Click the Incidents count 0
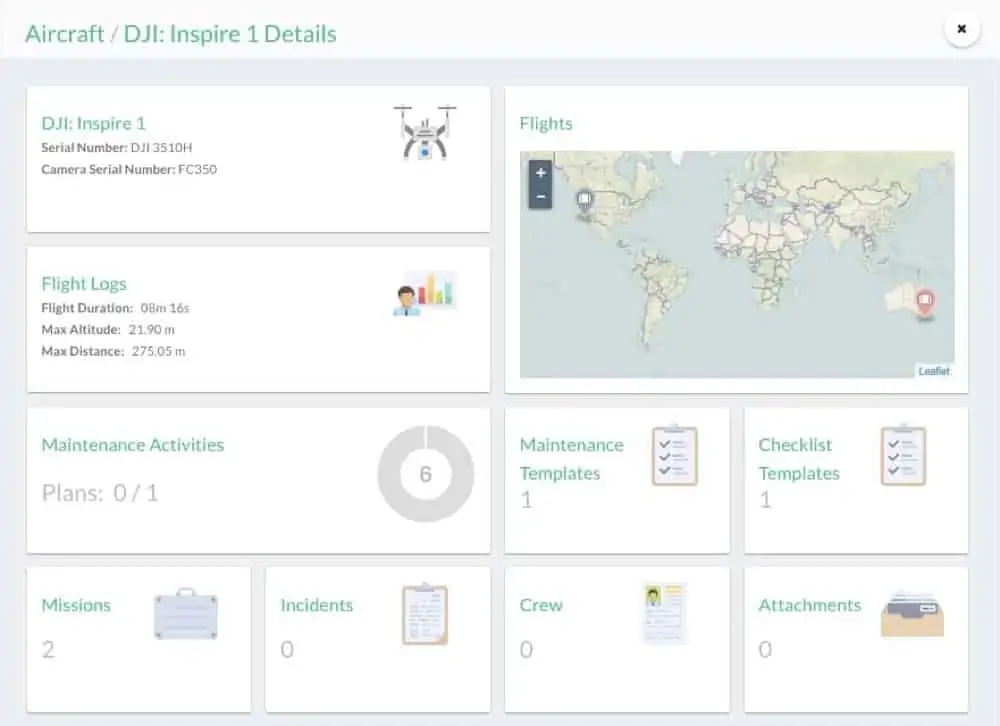This screenshot has width=1000, height=726. (287, 649)
